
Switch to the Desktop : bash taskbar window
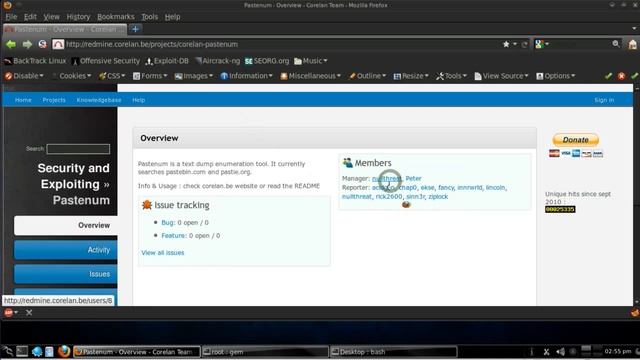[393, 351]
